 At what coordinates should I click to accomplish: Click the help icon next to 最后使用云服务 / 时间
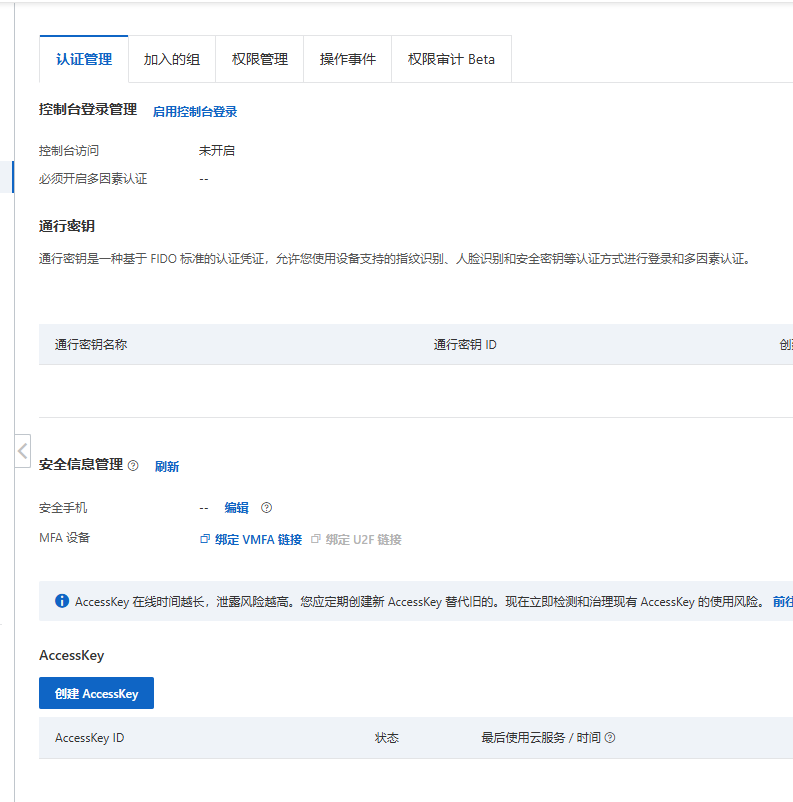tap(610, 738)
